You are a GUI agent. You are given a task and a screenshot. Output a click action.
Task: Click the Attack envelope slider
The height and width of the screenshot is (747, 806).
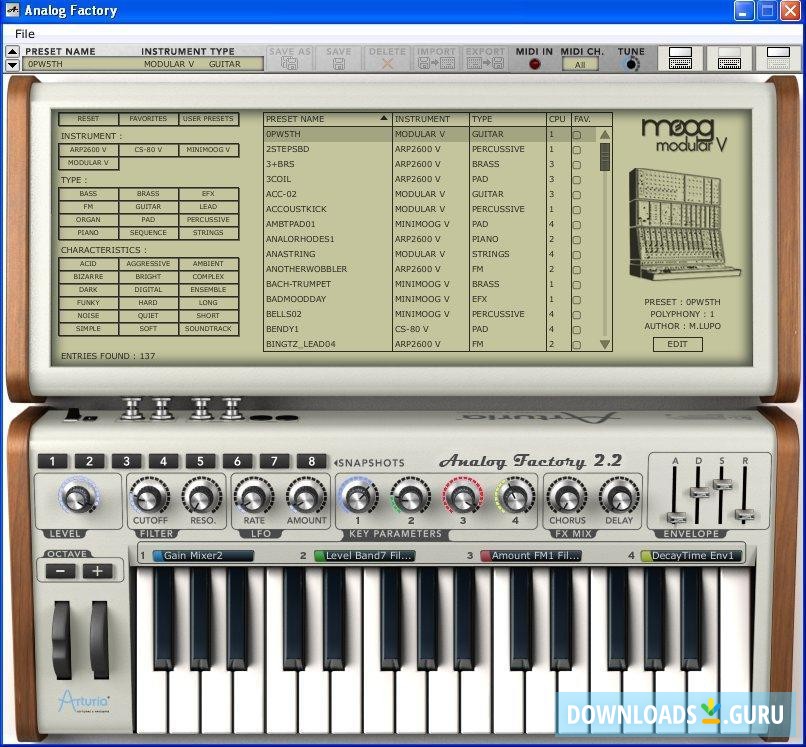click(x=677, y=517)
